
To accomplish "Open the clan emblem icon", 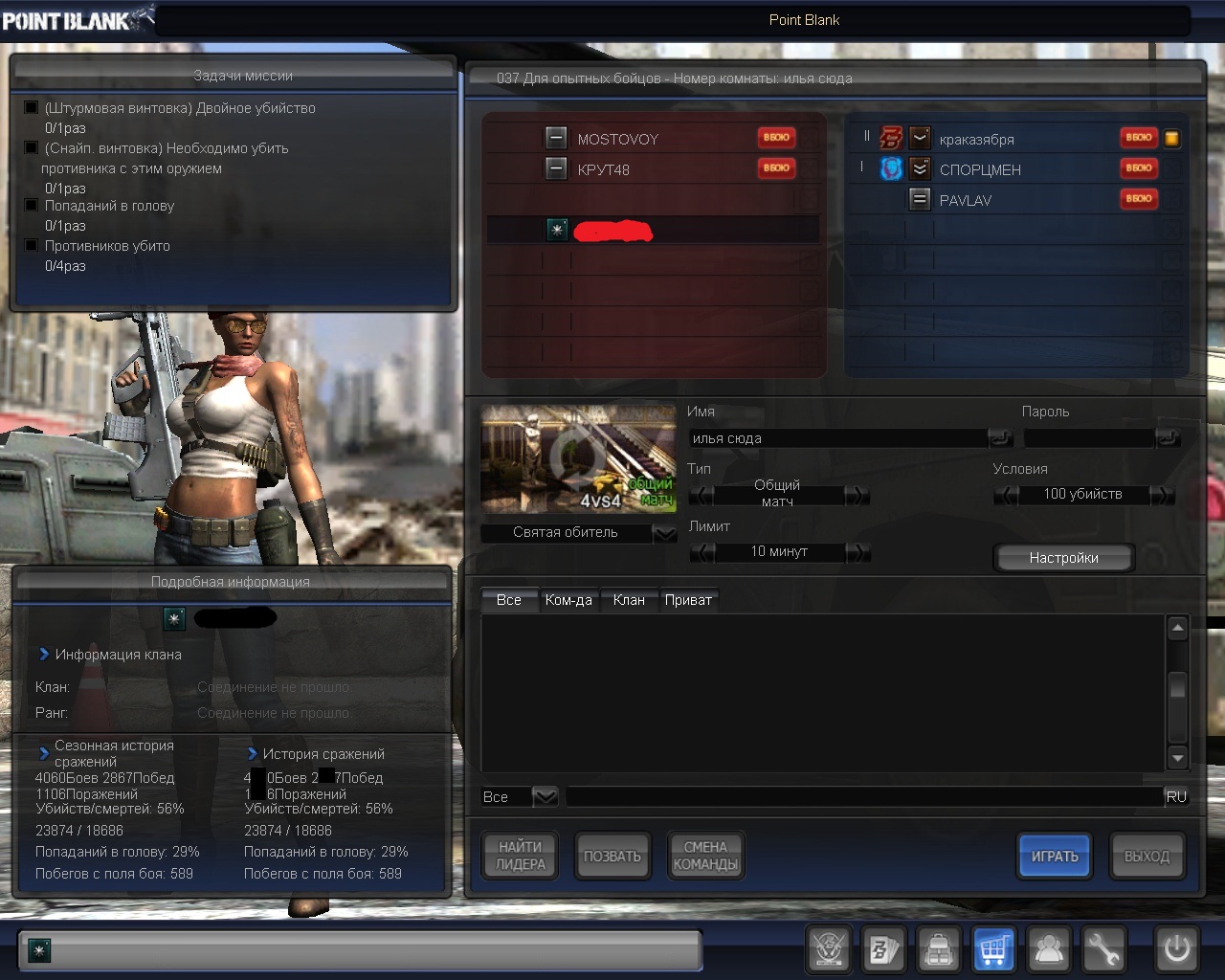I will (829, 949).
